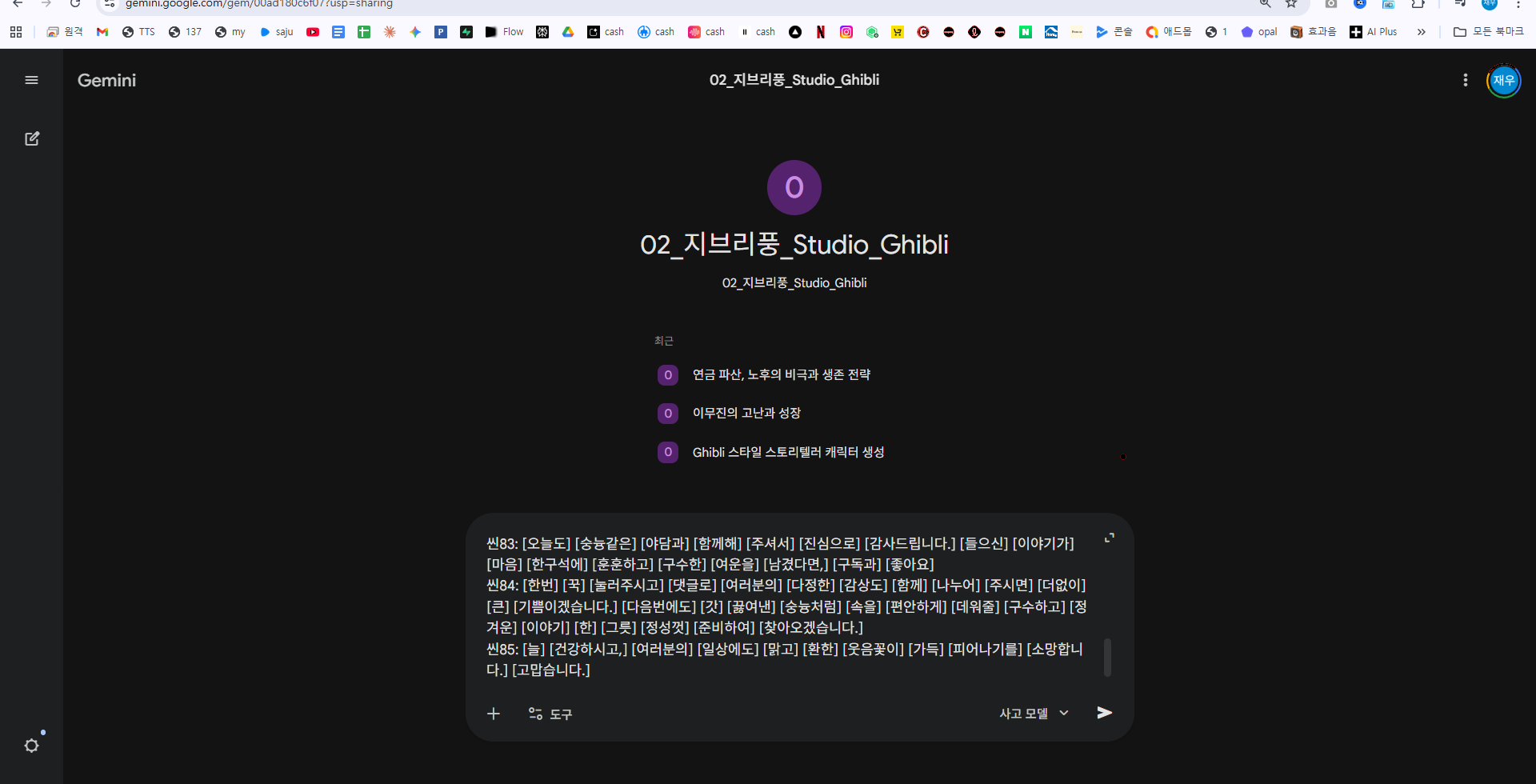Open the Netflix bookmark icon

point(821,32)
